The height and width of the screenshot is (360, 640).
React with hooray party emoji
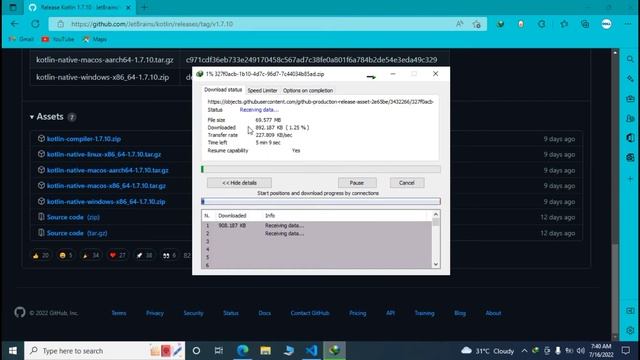91,256
